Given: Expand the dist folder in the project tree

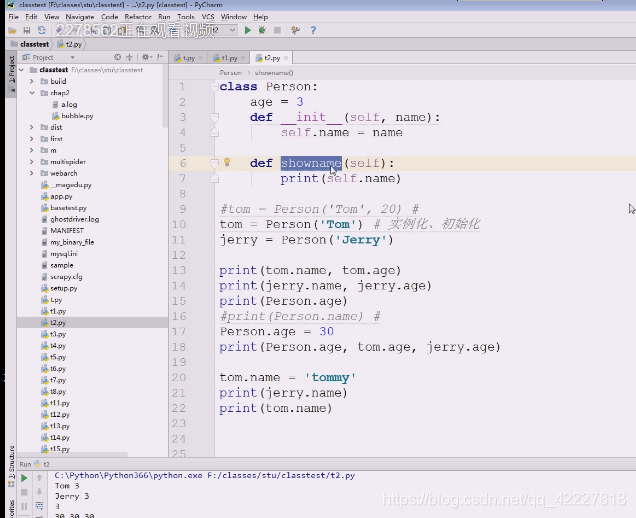Looking at the screenshot, I should [32, 127].
